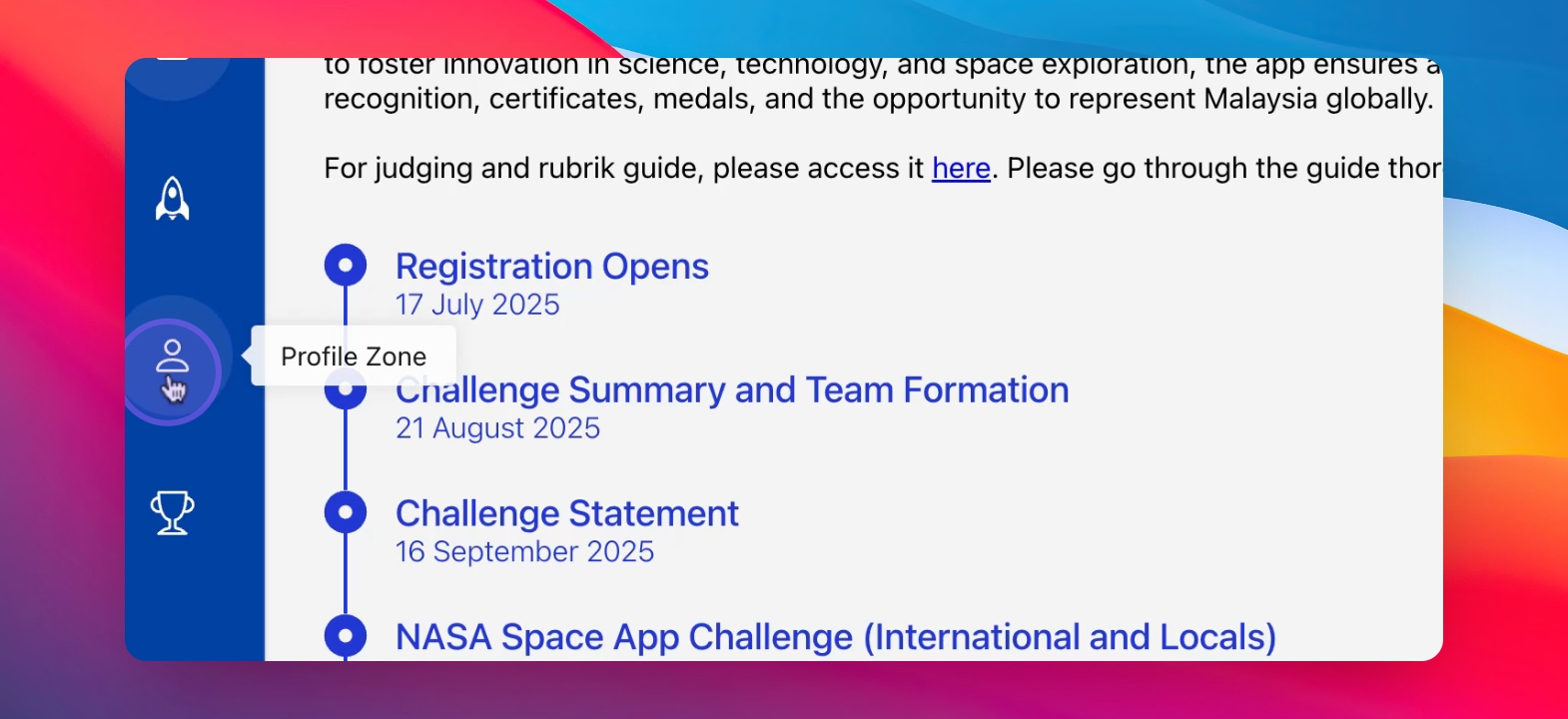Select the Challenge Statement timeline dot
This screenshot has height=719, width=1568.
pos(346,512)
